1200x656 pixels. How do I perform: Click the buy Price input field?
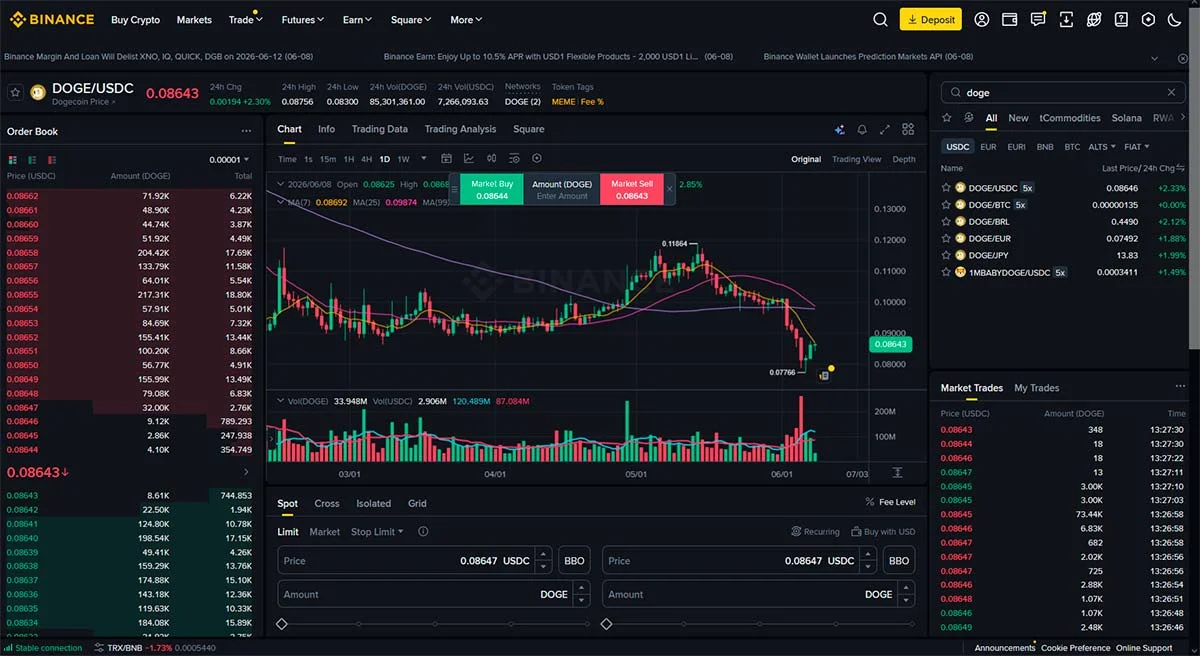(x=406, y=561)
